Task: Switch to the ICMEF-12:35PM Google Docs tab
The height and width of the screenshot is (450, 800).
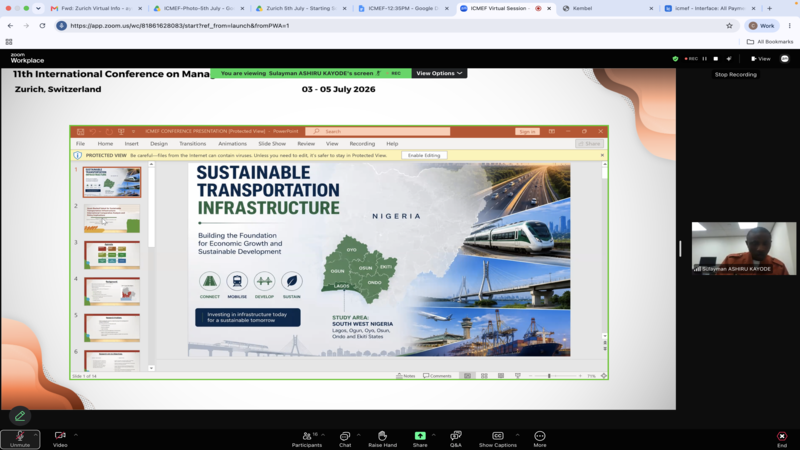Action: pyautogui.click(x=404, y=8)
